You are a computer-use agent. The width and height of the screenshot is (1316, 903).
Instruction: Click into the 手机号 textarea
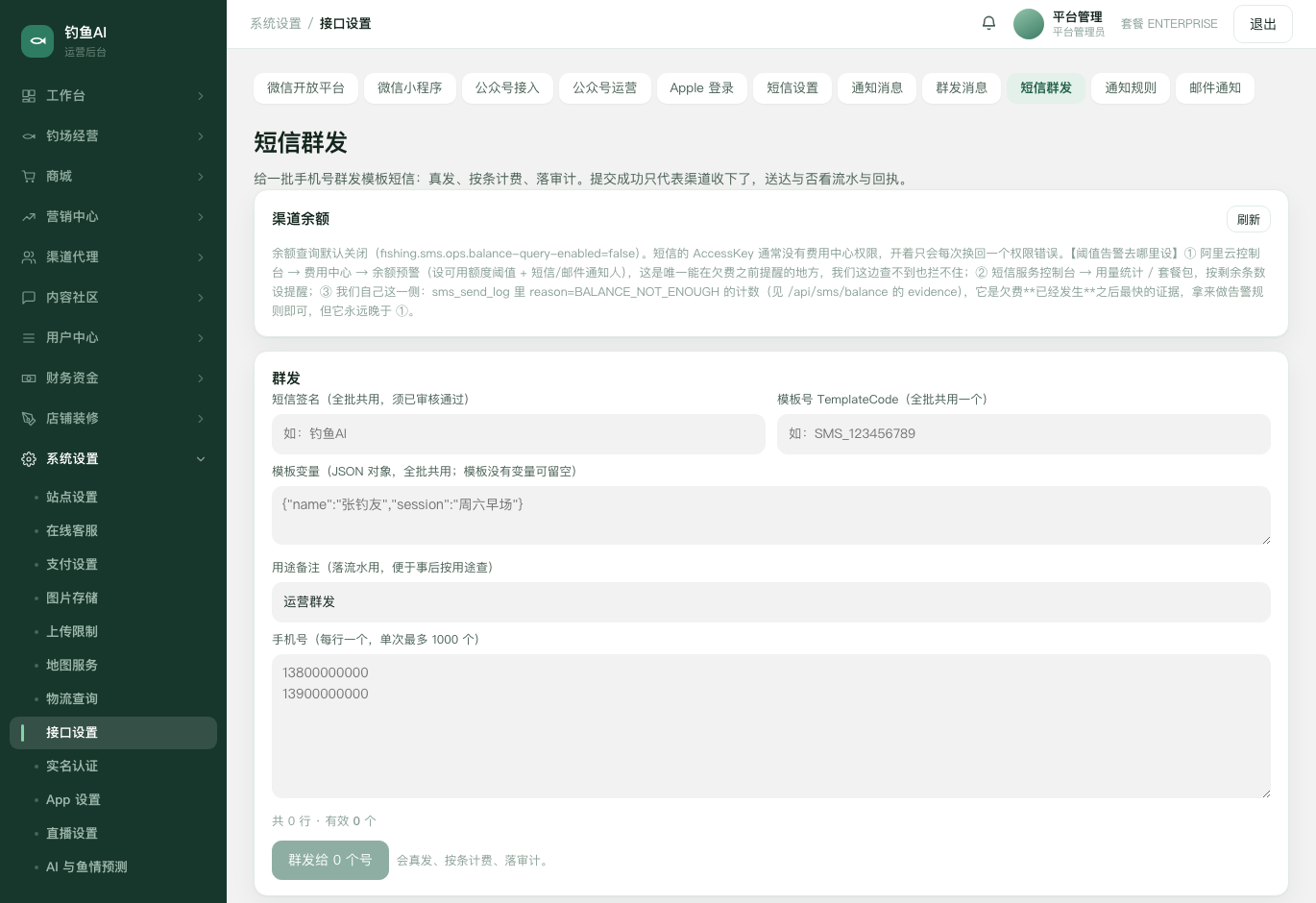point(771,726)
